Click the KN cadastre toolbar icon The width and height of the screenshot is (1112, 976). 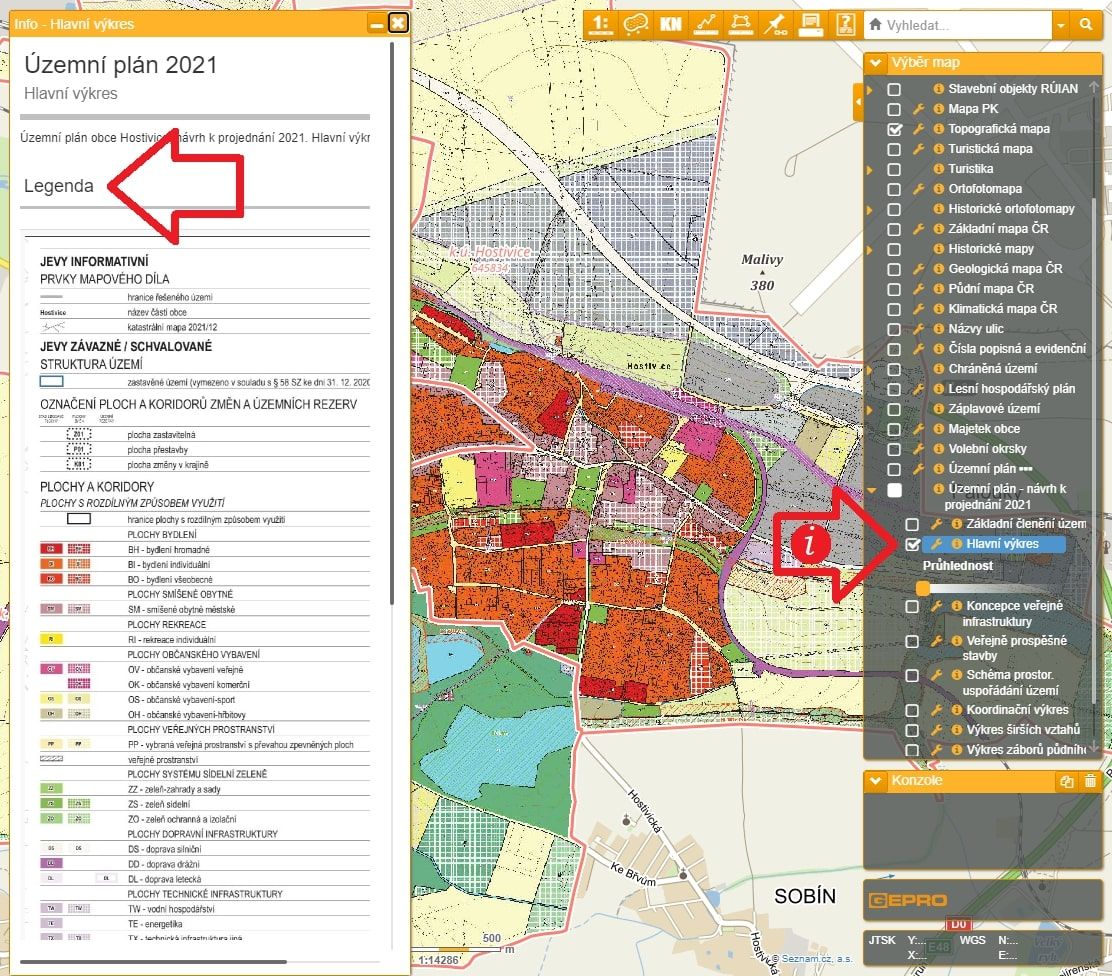tap(670, 24)
